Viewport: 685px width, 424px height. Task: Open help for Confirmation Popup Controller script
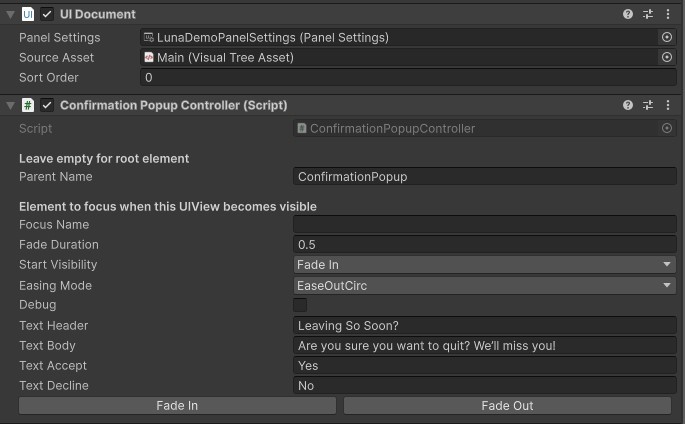[x=628, y=105]
